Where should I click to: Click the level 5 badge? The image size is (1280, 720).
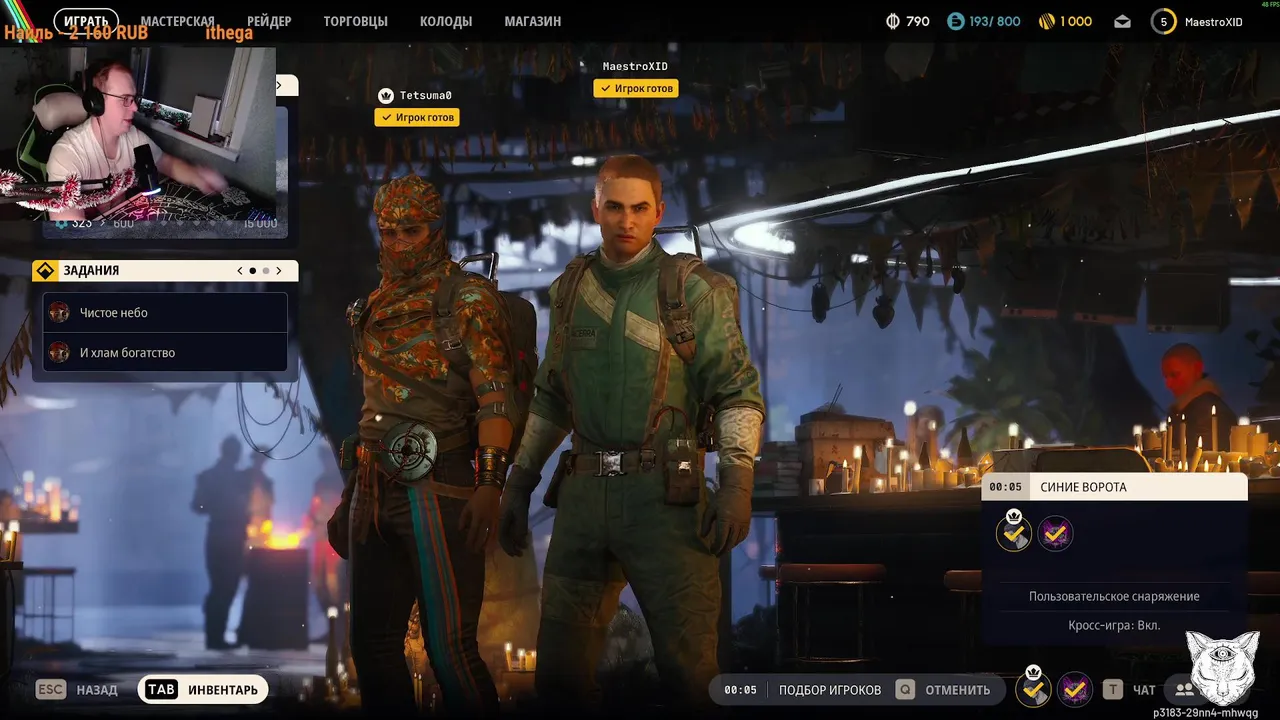pos(1163,21)
